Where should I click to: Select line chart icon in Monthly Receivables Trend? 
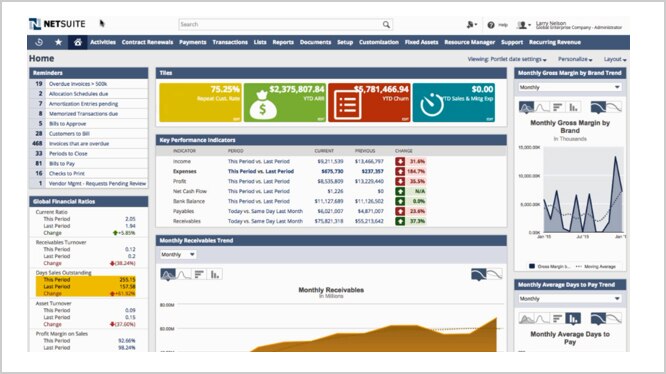pyautogui.click(x=183, y=275)
